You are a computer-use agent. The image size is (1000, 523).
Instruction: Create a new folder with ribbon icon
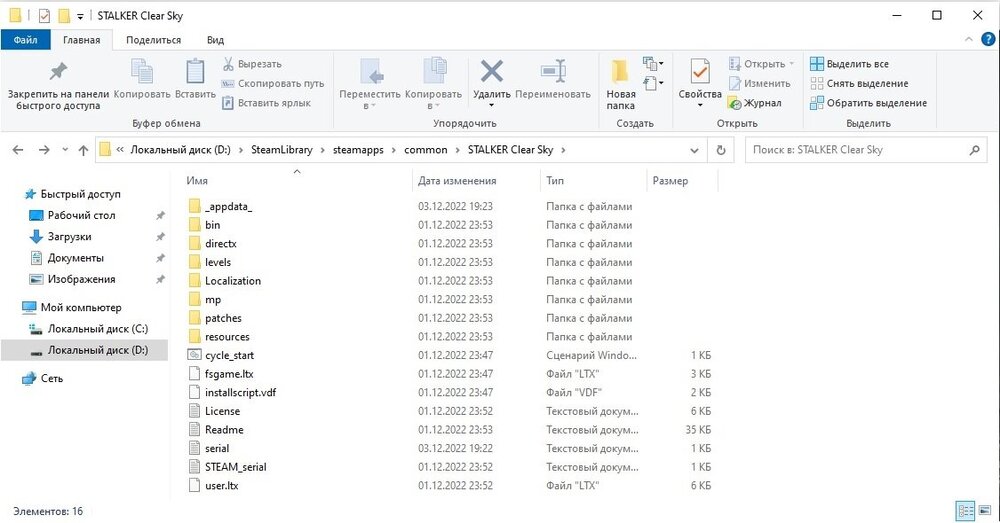[620, 72]
